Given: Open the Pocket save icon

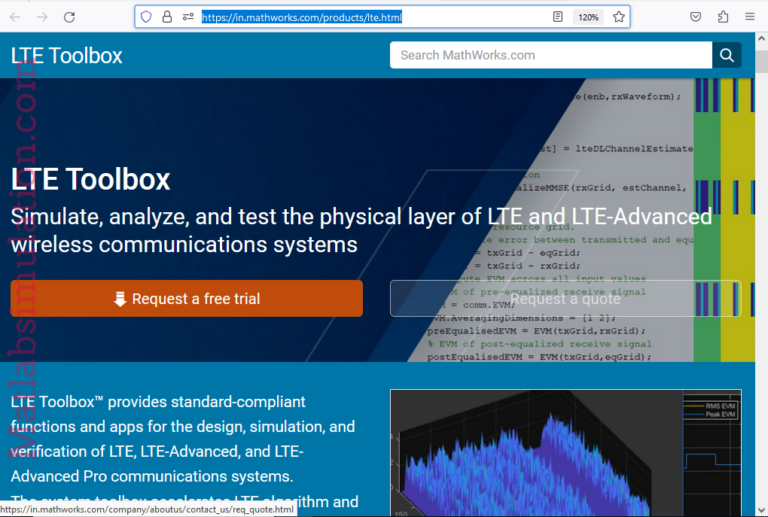Looking at the screenshot, I should pyautogui.click(x=696, y=17).
